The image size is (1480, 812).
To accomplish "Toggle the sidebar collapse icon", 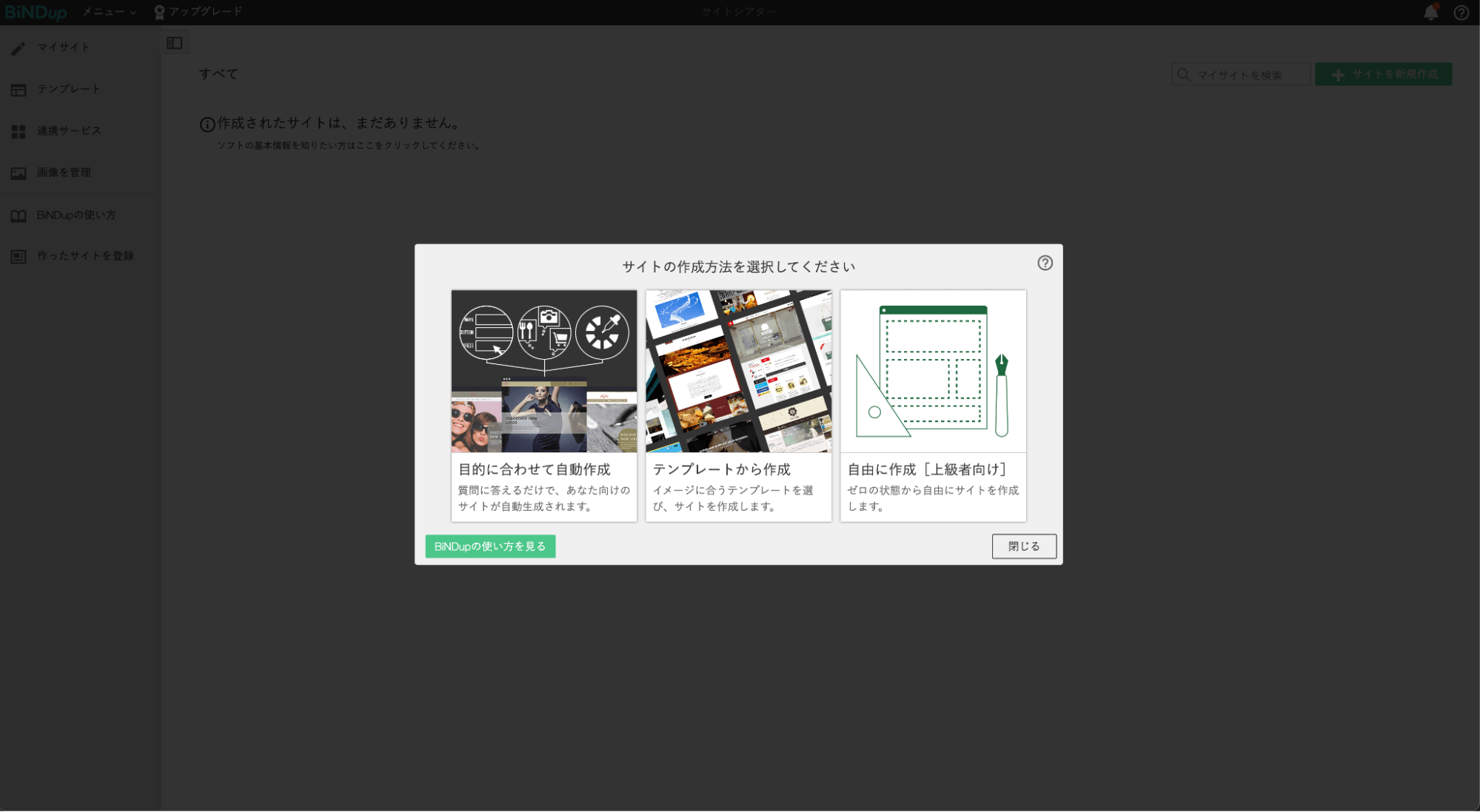I will (x=175, y=42).
